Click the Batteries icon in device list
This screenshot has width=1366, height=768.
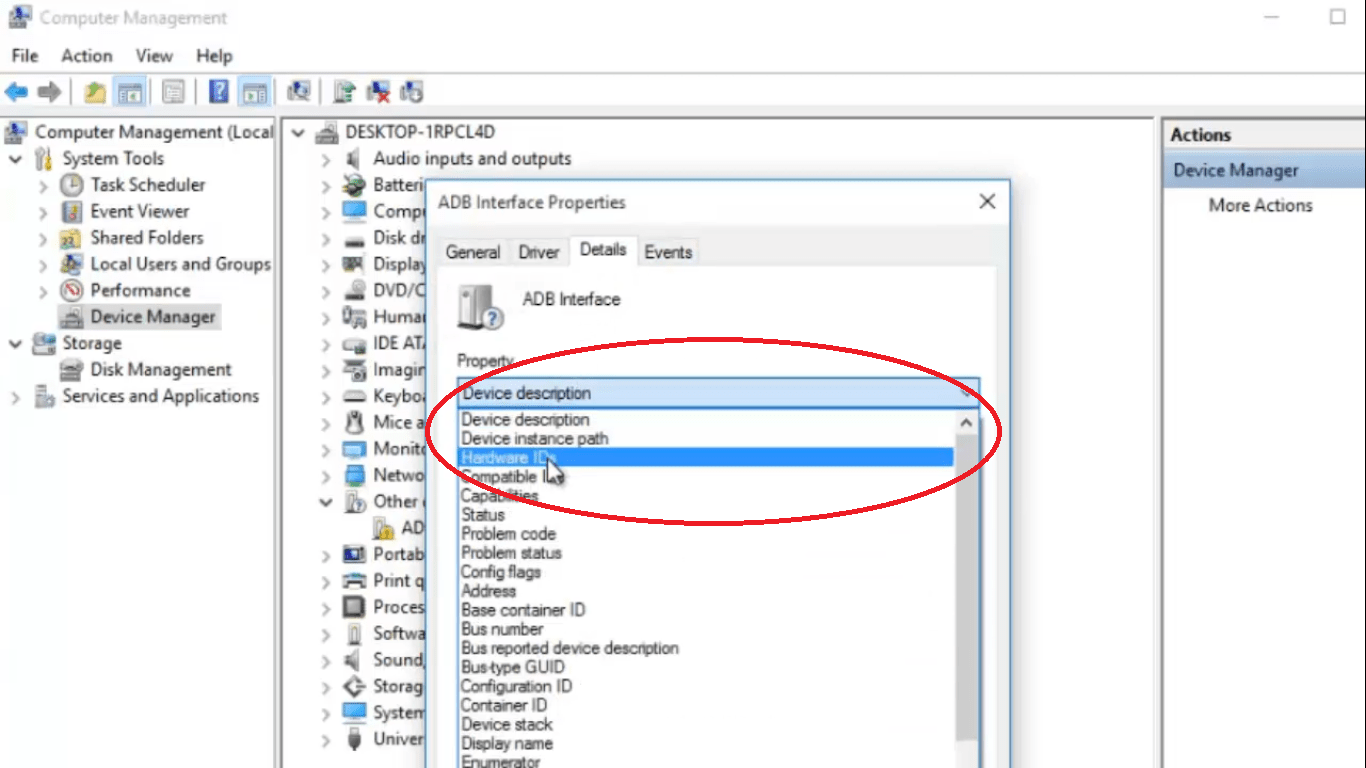tap(354, 185)
